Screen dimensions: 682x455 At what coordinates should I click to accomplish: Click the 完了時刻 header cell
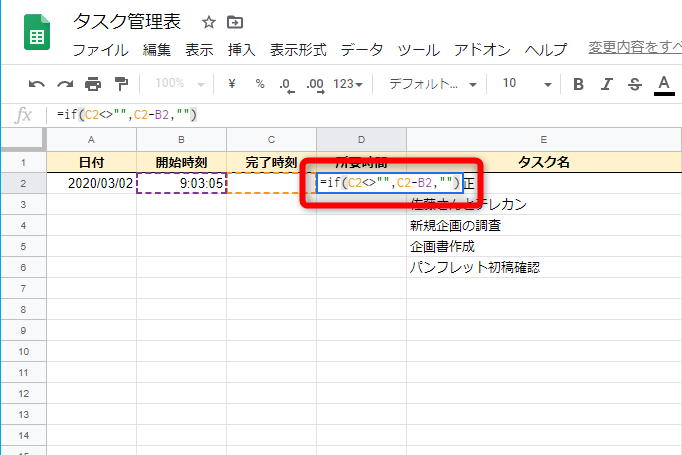tap(271, 163)
